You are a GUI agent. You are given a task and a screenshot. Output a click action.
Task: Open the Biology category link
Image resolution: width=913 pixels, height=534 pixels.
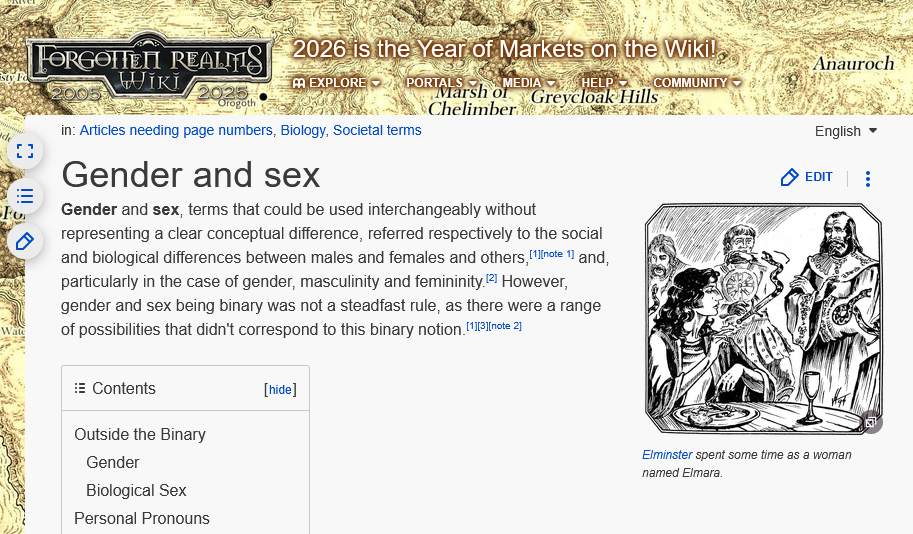pyautogui.click(x=302, y=130)
